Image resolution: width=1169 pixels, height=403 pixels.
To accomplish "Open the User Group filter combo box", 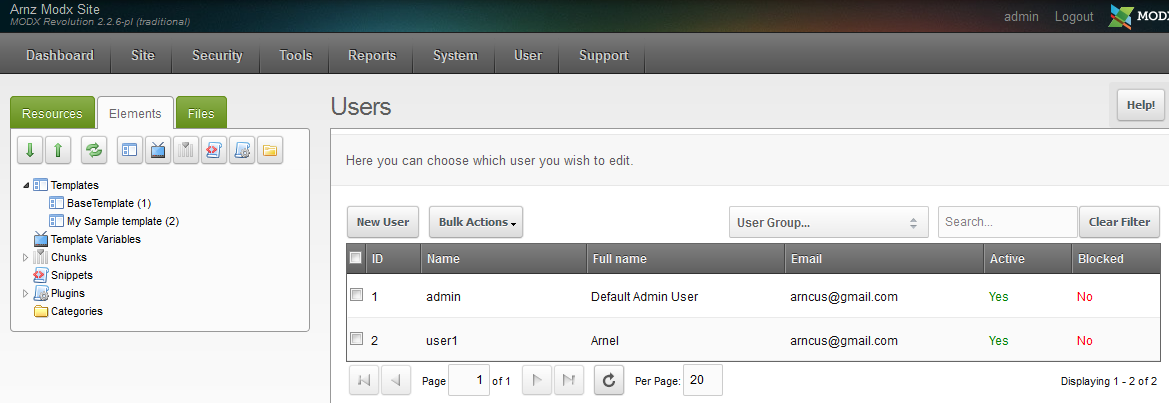I will [827, 222].
